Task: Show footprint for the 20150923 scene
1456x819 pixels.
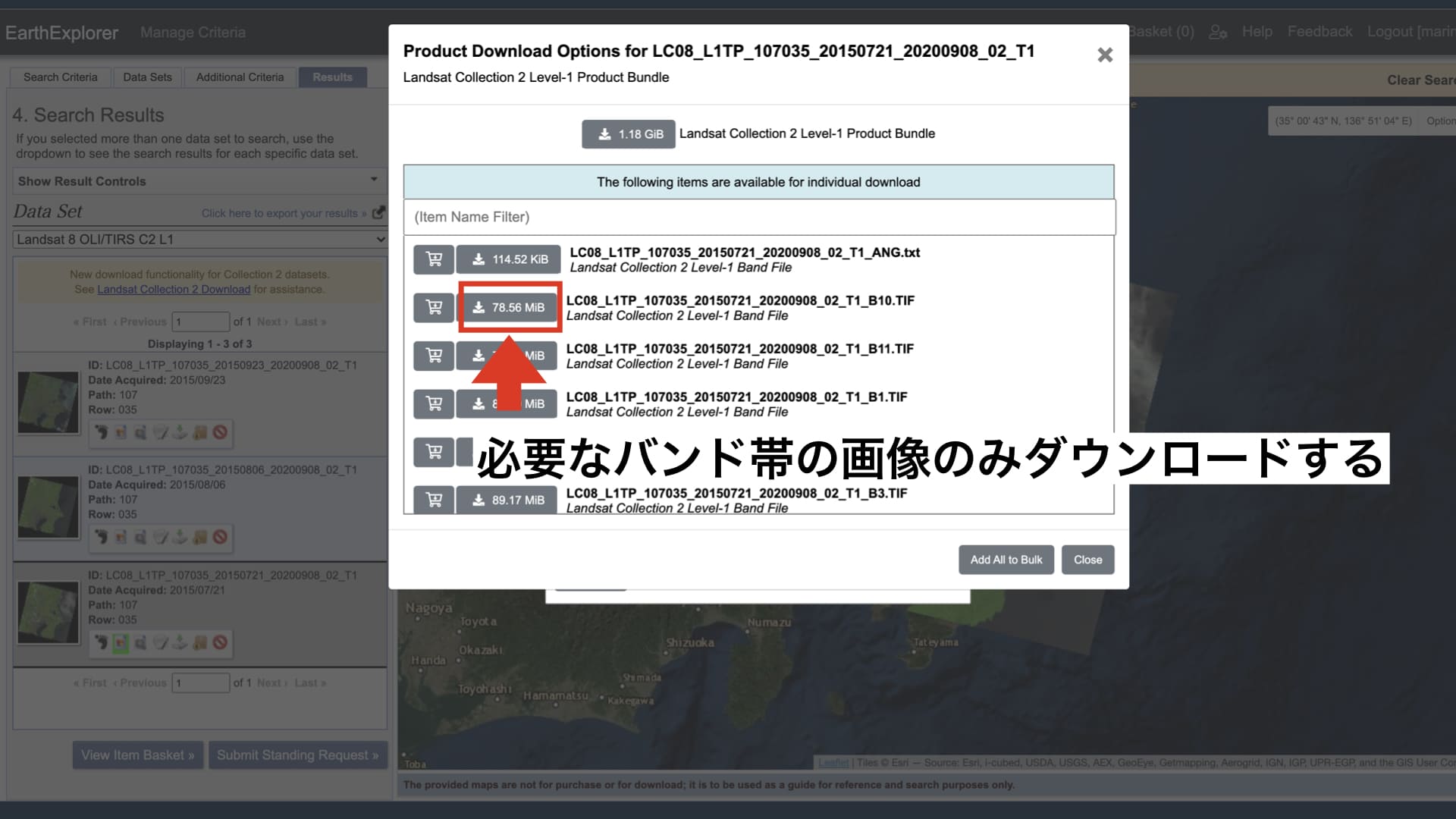Action: (101, 432)
